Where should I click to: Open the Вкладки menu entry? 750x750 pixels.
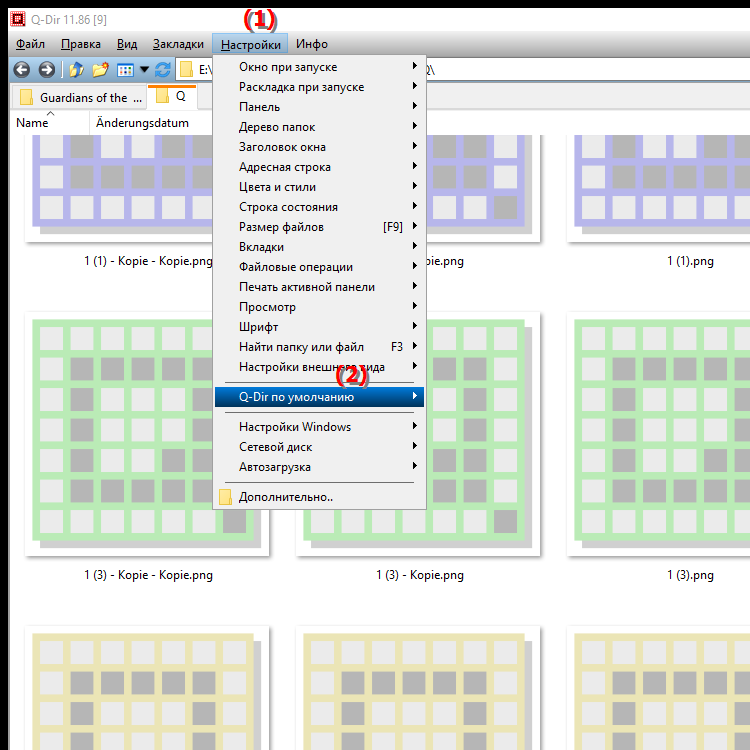(x=320, y=247)
